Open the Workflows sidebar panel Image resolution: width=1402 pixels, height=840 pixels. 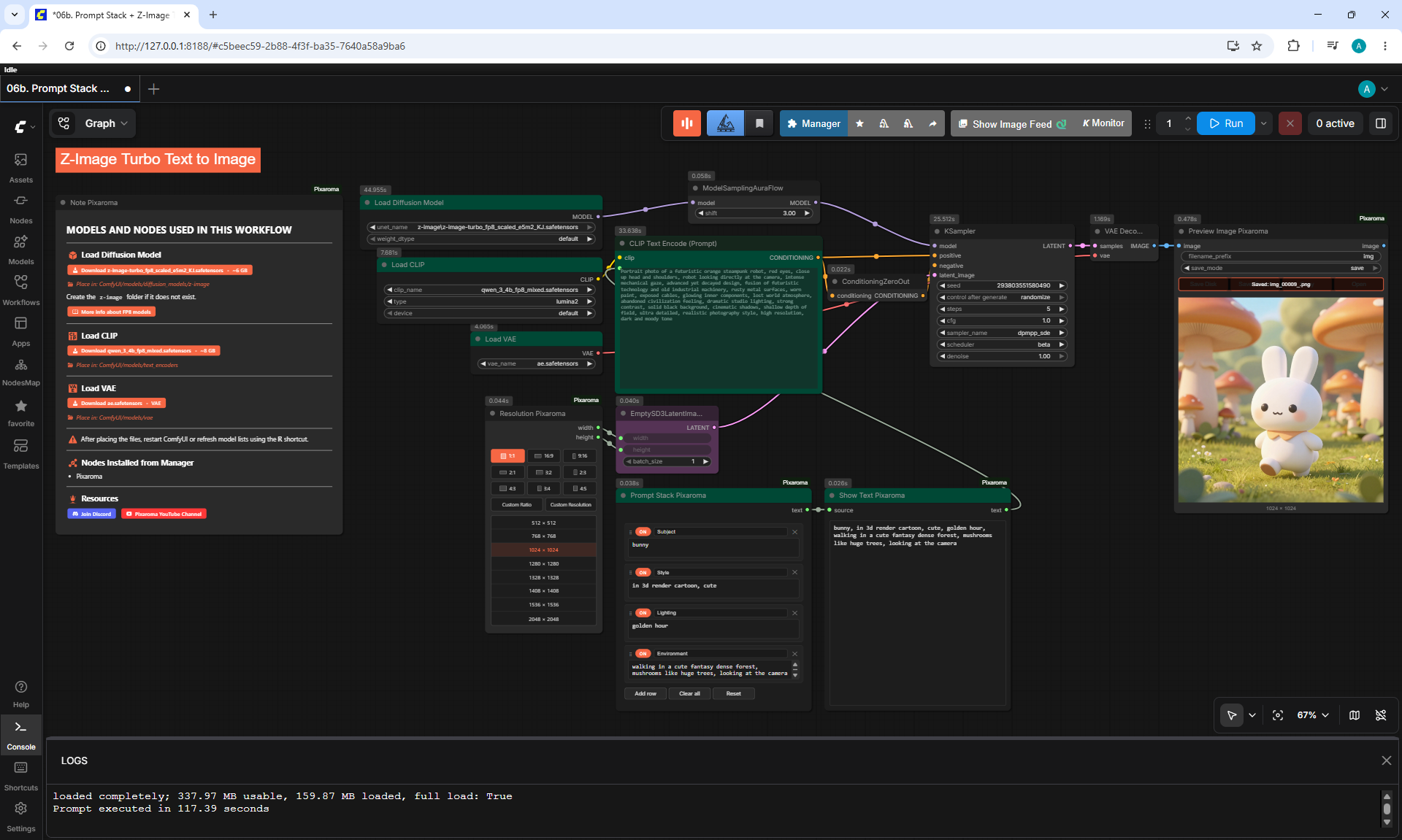pyautogui.click(x=20, y=290)
